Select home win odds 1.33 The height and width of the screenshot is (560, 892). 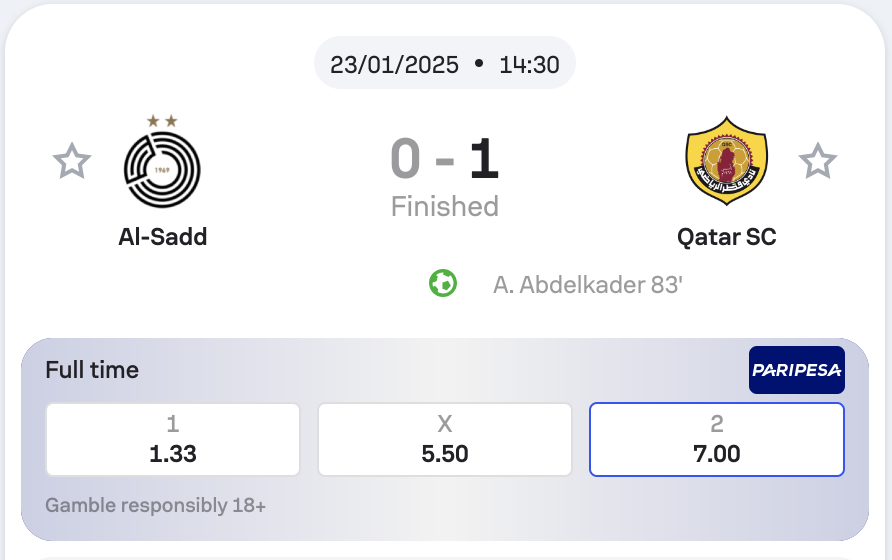coord(173,439)
